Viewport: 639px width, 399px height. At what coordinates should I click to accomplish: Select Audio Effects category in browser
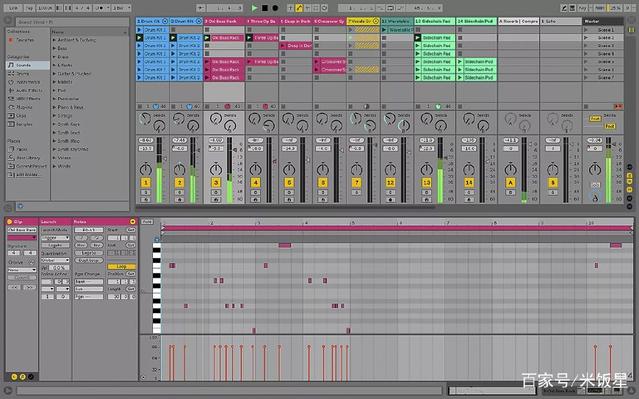pyautogui.click(x=29, y=90)
